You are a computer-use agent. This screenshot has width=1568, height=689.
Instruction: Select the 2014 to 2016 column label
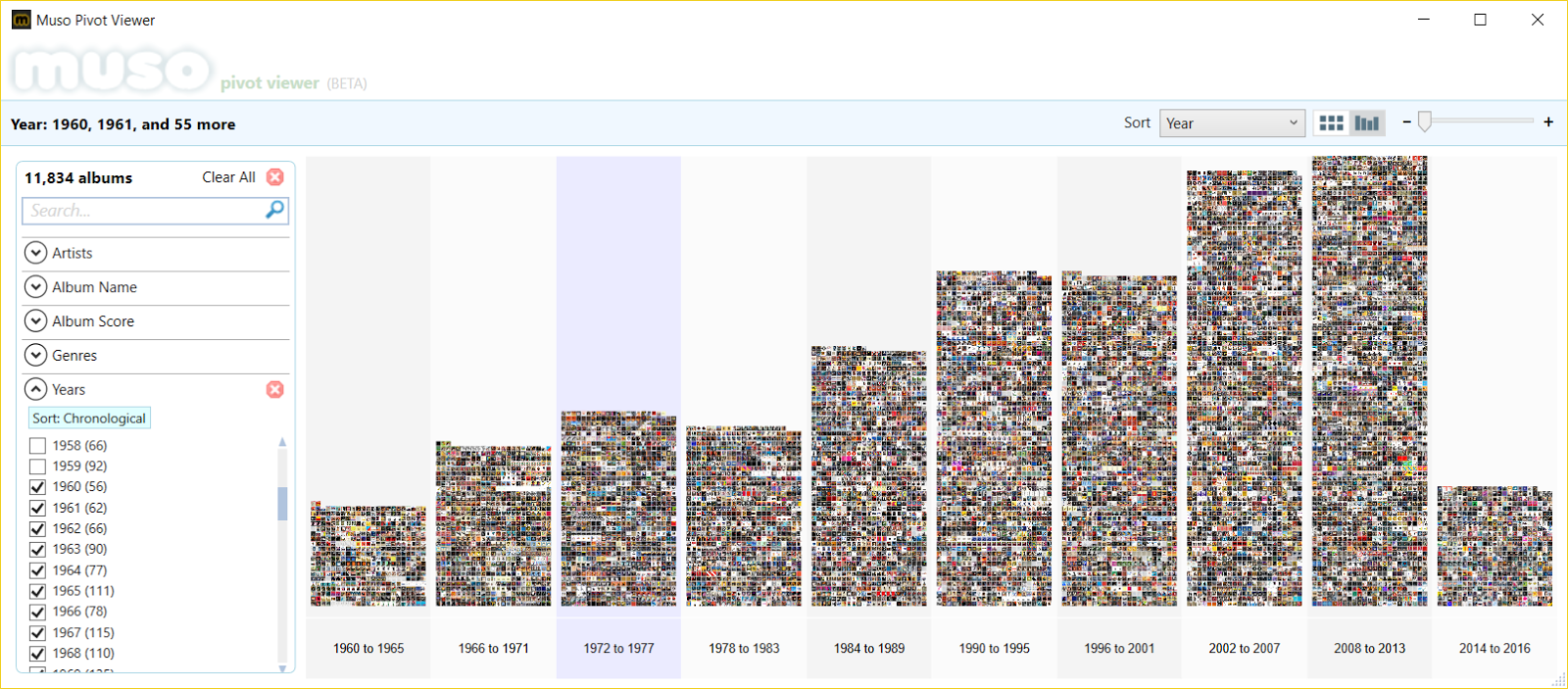click(1494, 648)
